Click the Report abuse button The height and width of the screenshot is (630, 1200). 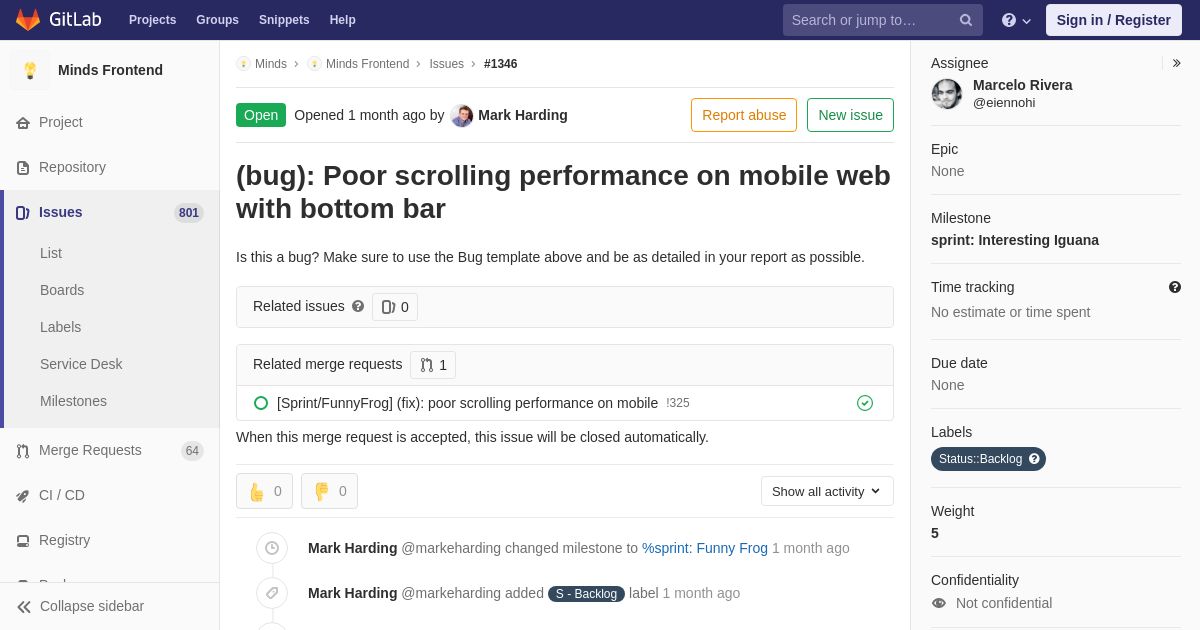[744, 115]
